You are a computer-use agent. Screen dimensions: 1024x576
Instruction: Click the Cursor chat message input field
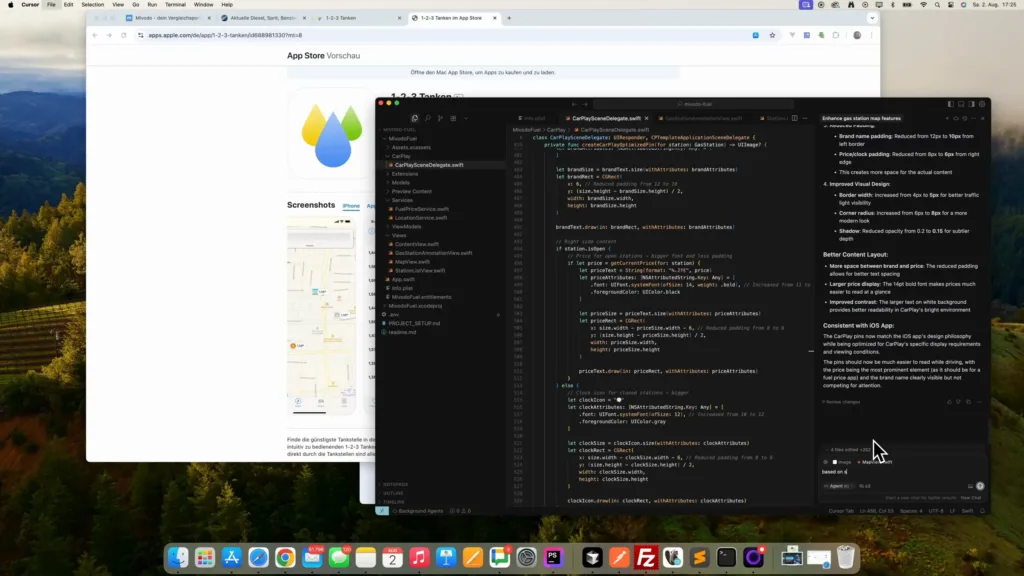[x=901, y=472]
